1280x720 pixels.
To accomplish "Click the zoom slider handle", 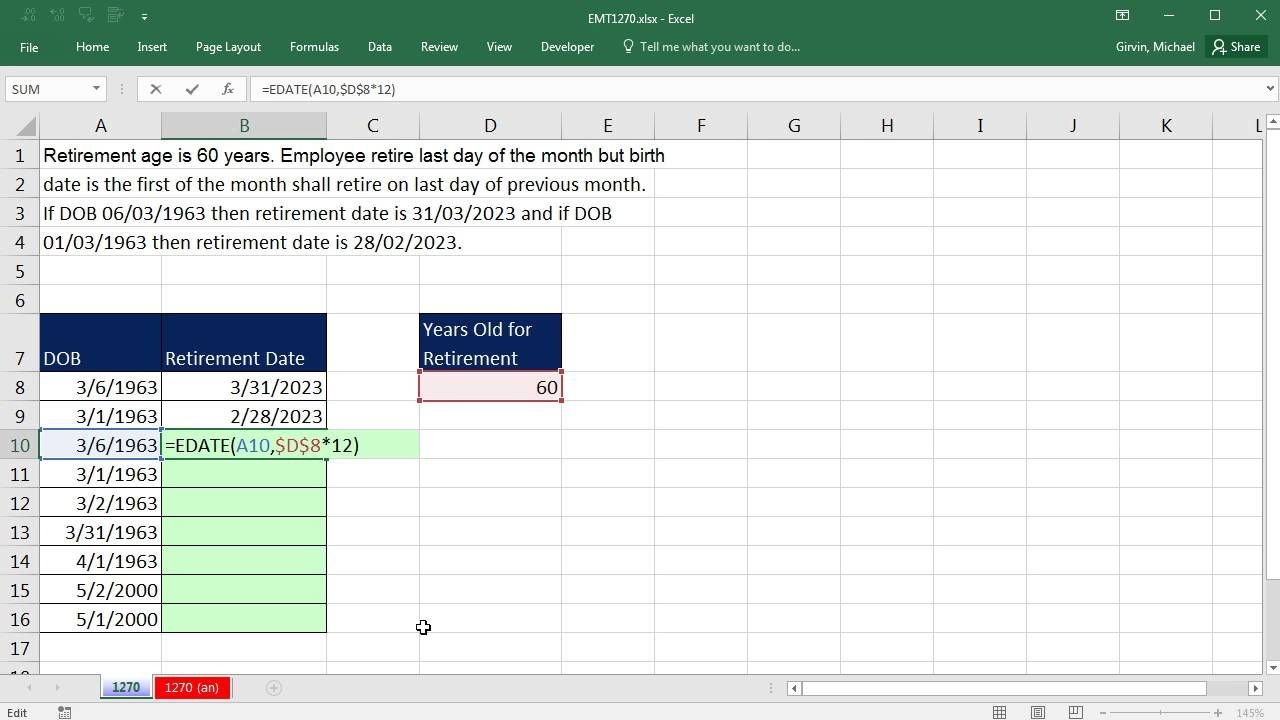I will point(1161,712).
